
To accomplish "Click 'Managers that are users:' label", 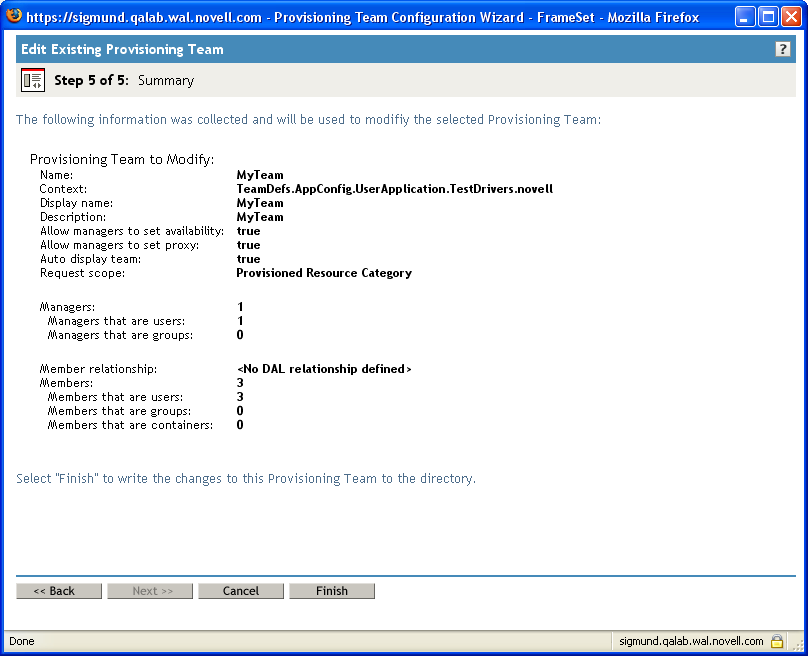I will [116, 321].
